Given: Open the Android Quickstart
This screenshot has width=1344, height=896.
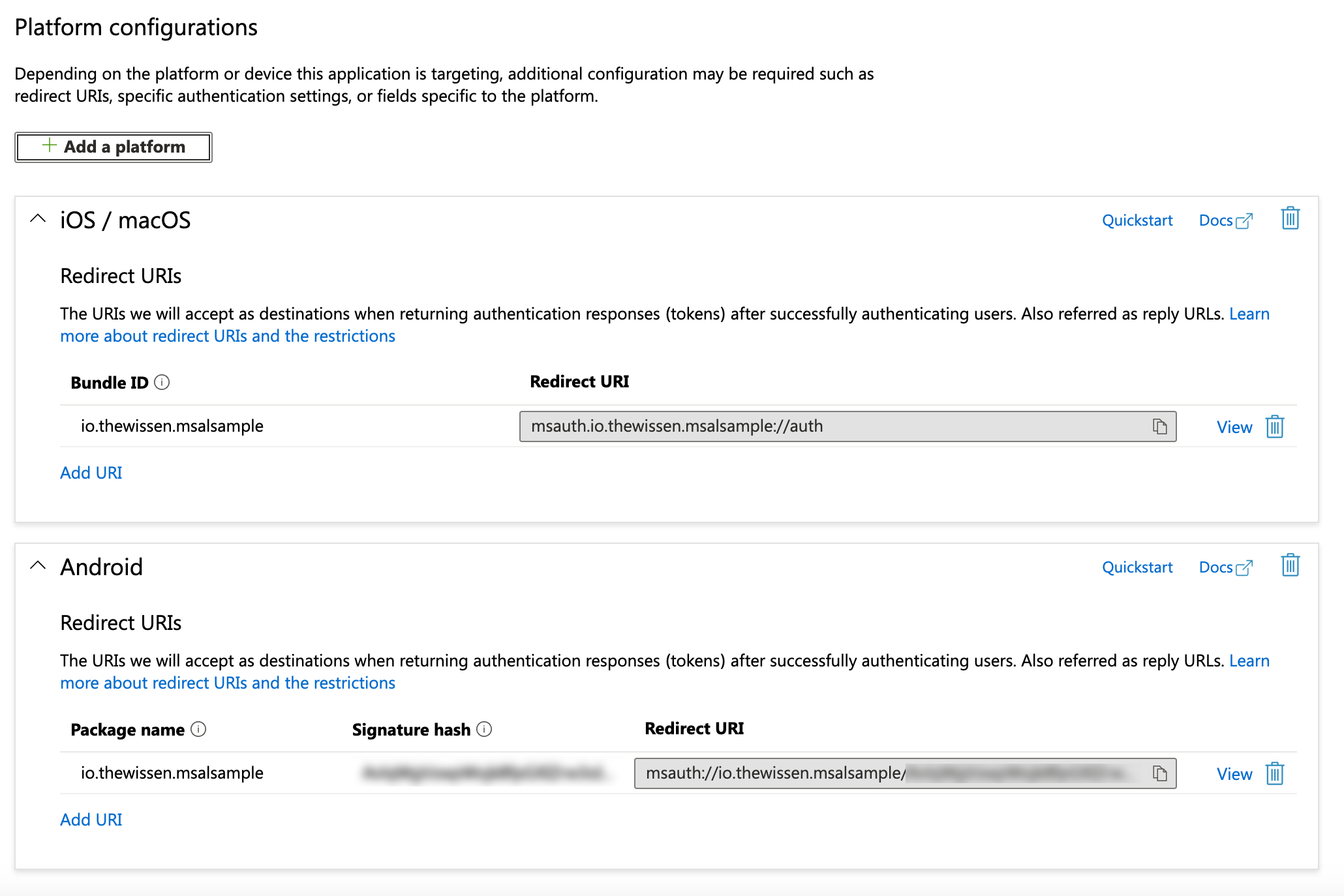Looking at the screenshot, I should tap(1137, 567).
